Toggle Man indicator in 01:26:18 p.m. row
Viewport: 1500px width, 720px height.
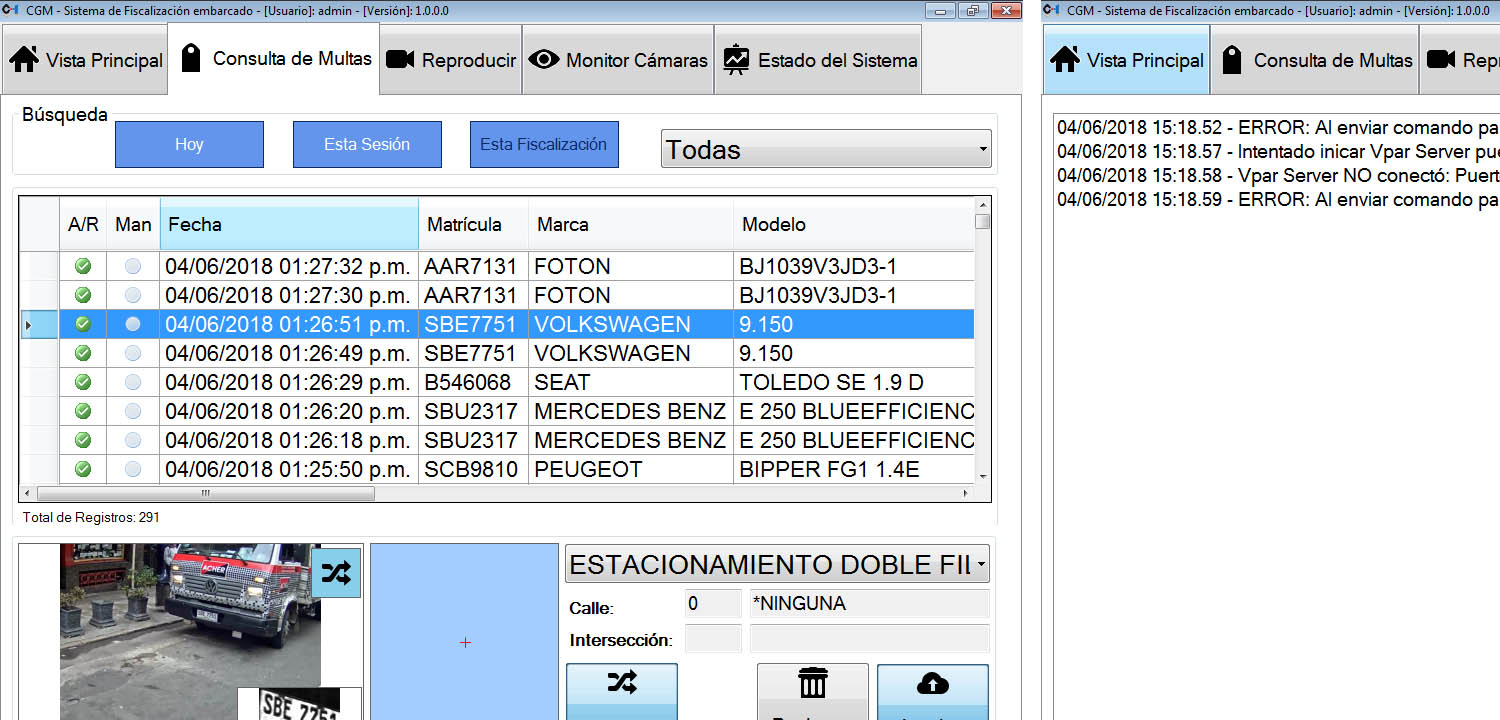(133, 440)
